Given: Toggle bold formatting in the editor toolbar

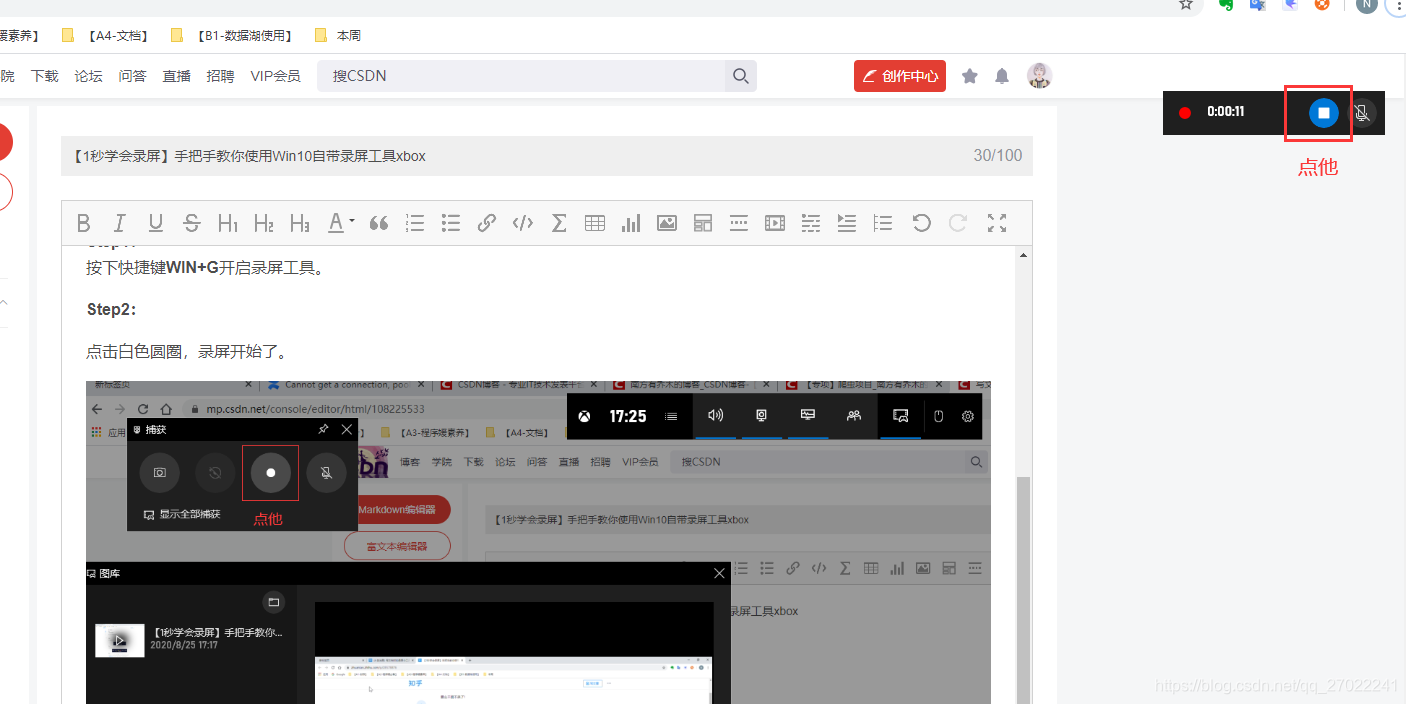Looking at the screenshot, I should click(x=84, y=223).
